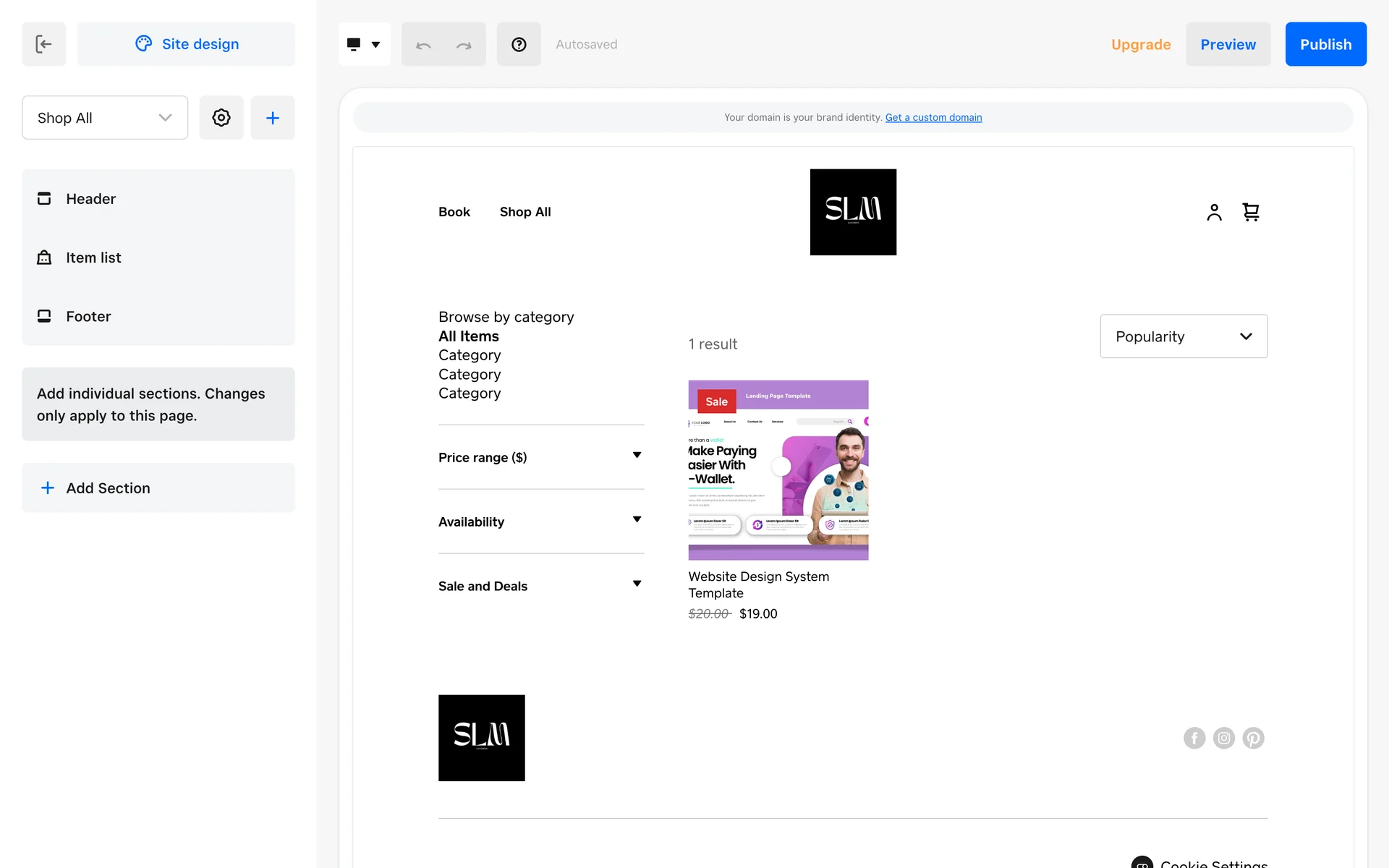The height and width of the screenshot is (868, 1389).
Task: Click the Publish button
Action: (1325, 45)
